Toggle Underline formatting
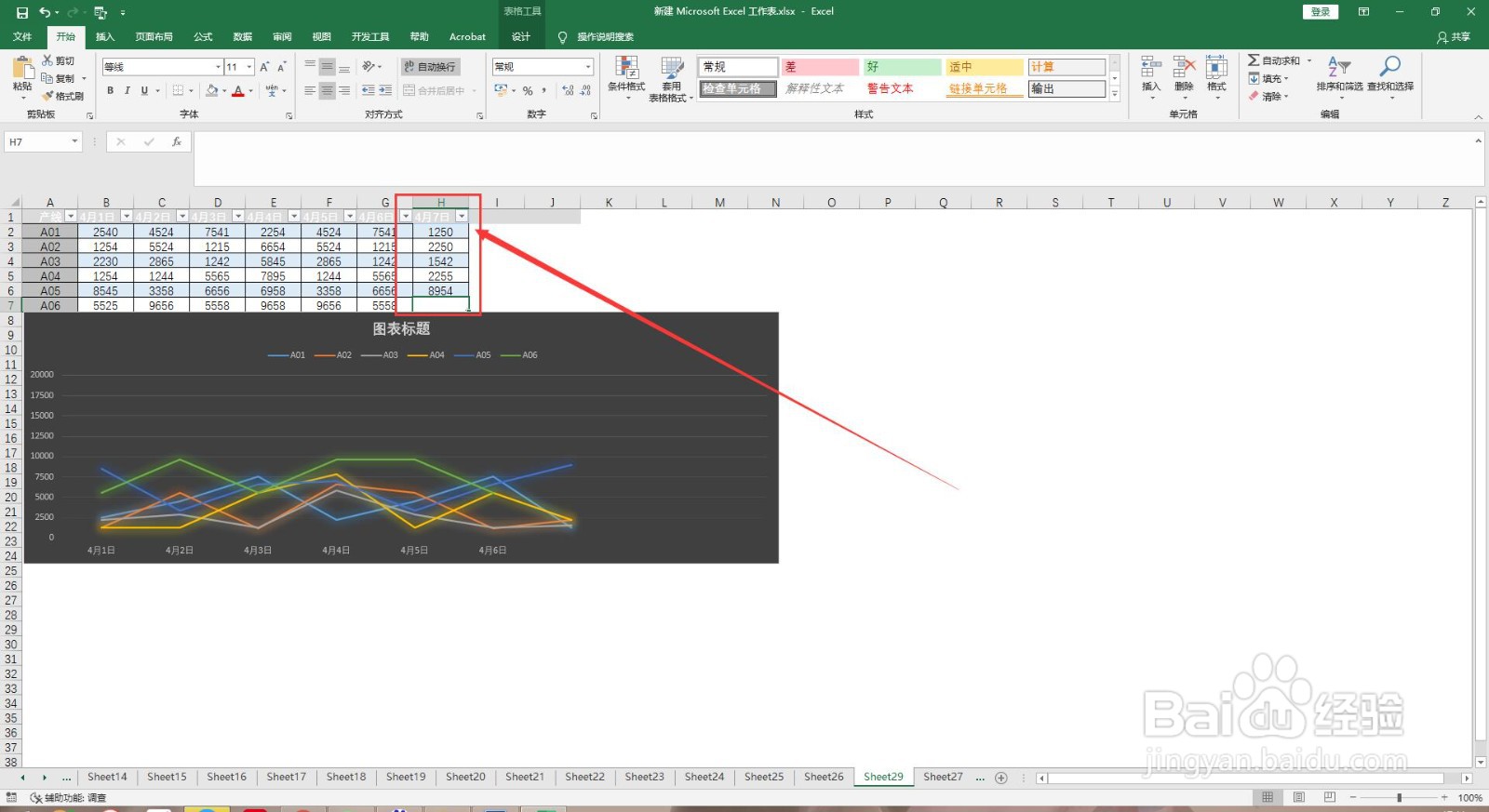This screenshot has height=812, width=1489. pos(144,90)
